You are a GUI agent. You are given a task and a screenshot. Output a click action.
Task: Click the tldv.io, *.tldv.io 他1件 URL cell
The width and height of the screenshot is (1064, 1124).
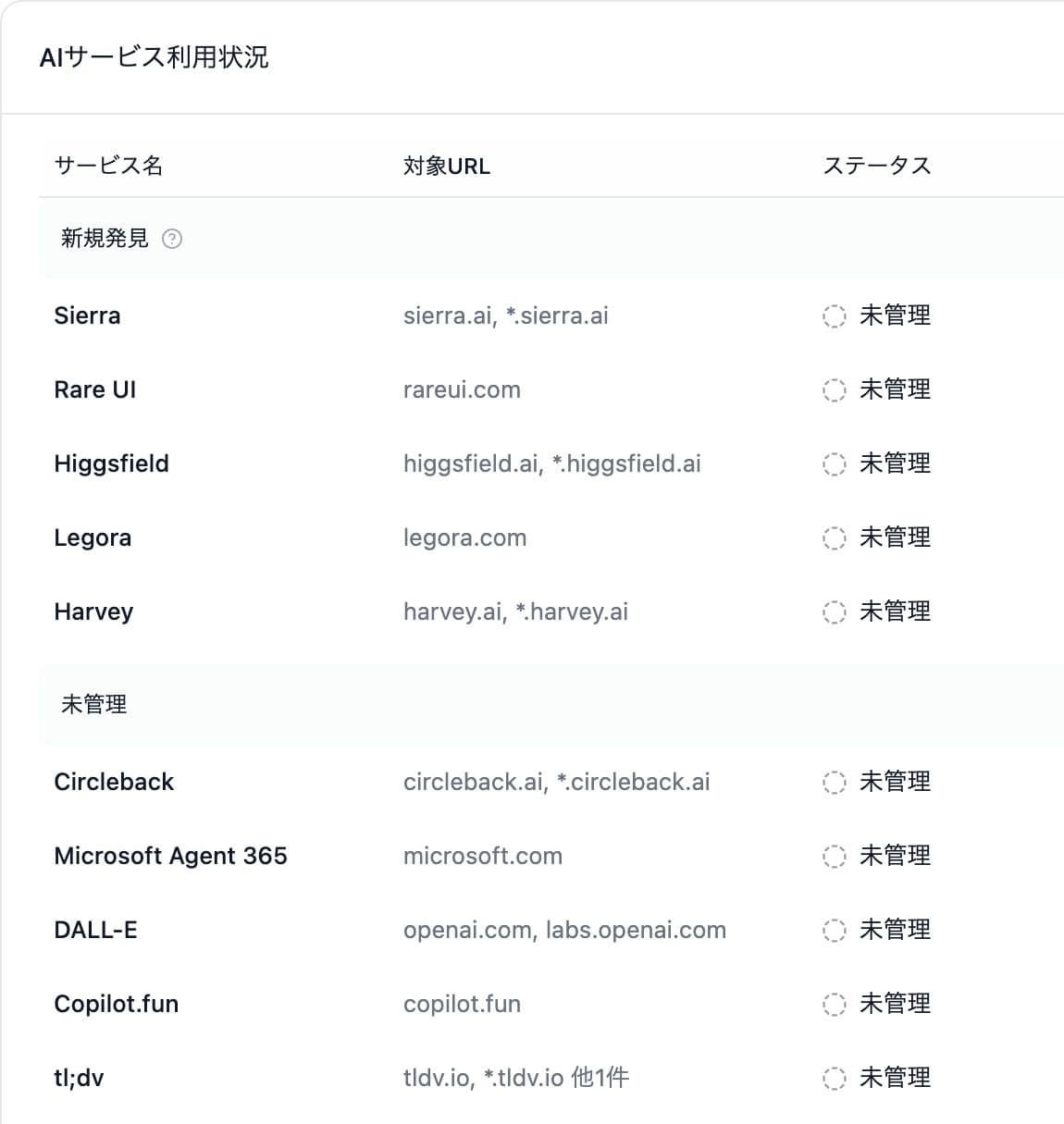[516, 1078]
